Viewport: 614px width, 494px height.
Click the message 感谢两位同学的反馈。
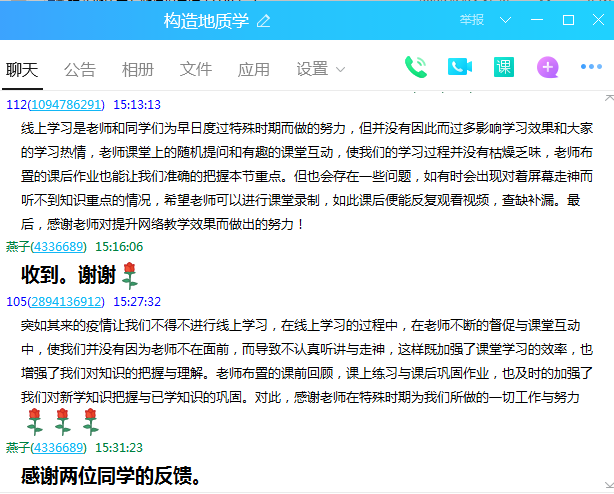[111, 476]
